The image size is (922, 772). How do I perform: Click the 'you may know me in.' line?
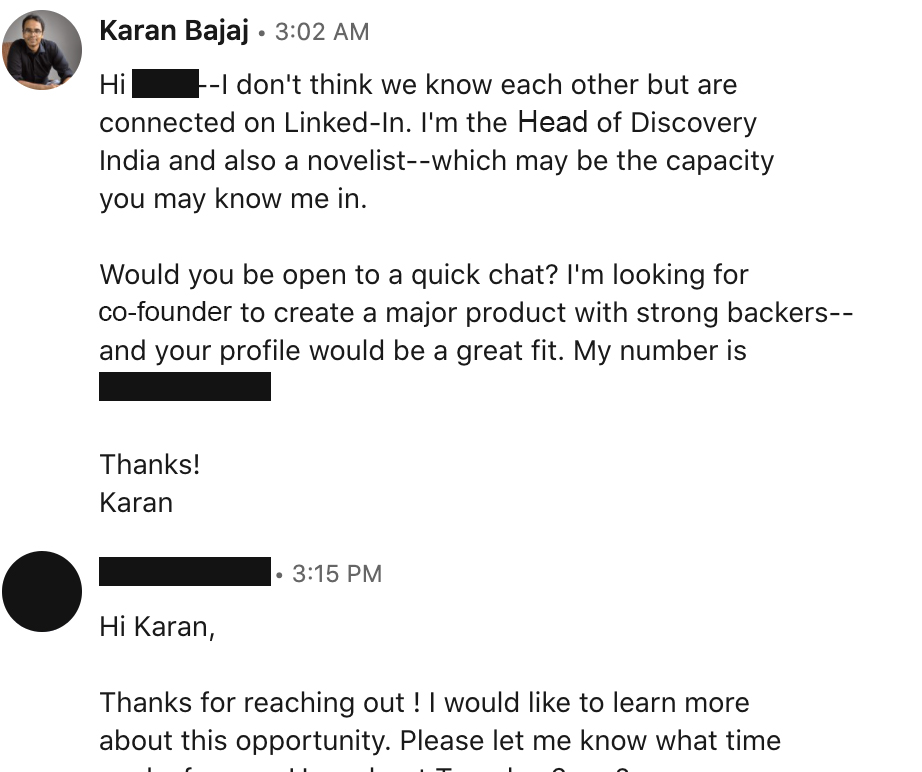233,199
